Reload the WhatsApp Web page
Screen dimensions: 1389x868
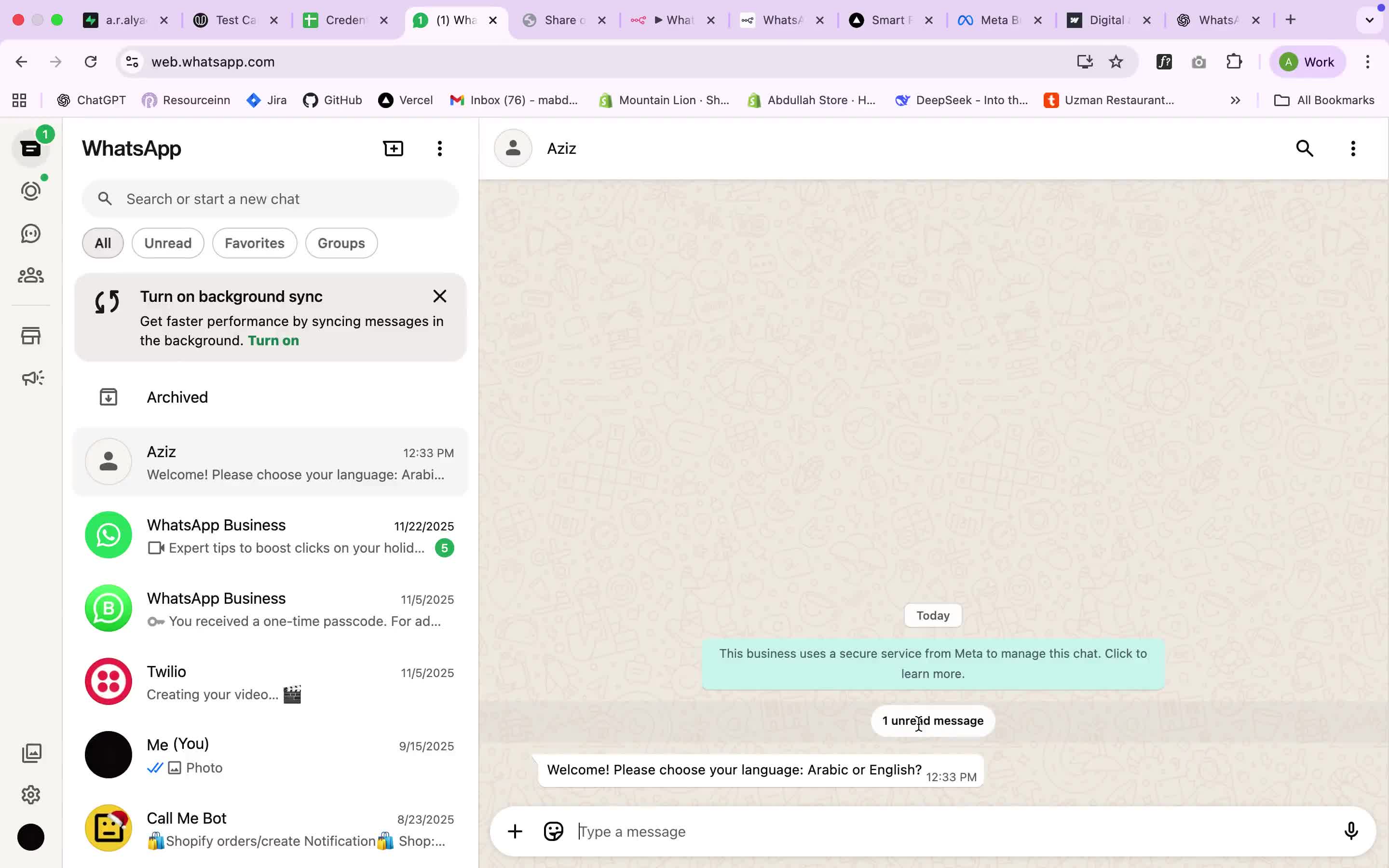[x=91, y=61]
